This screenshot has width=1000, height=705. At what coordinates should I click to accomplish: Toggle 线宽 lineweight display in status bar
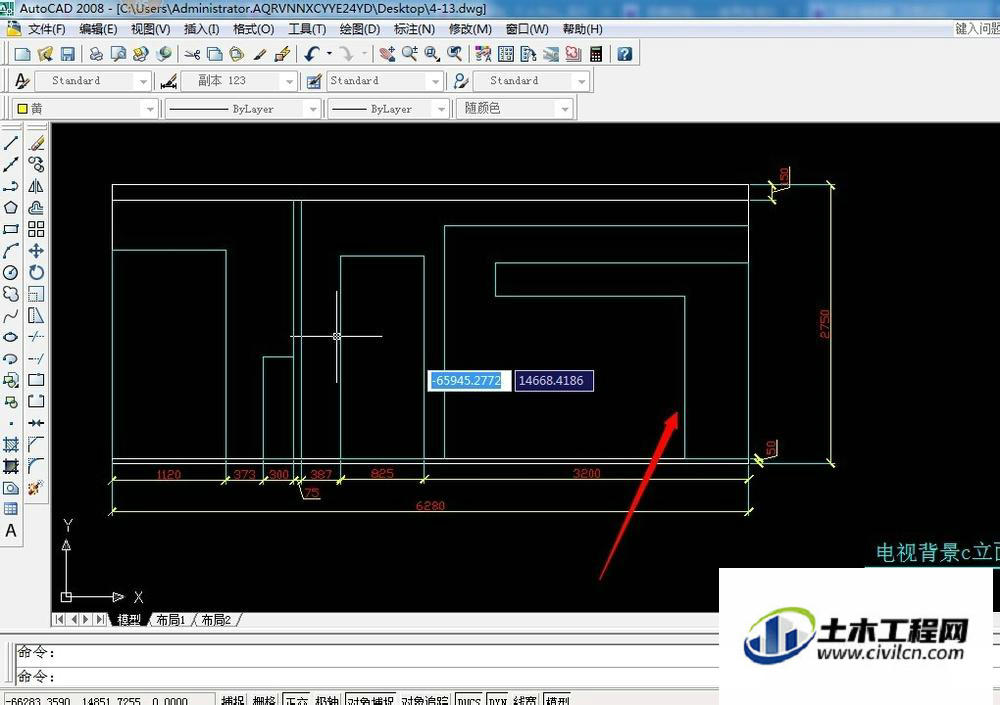click(x=525, y=701)
